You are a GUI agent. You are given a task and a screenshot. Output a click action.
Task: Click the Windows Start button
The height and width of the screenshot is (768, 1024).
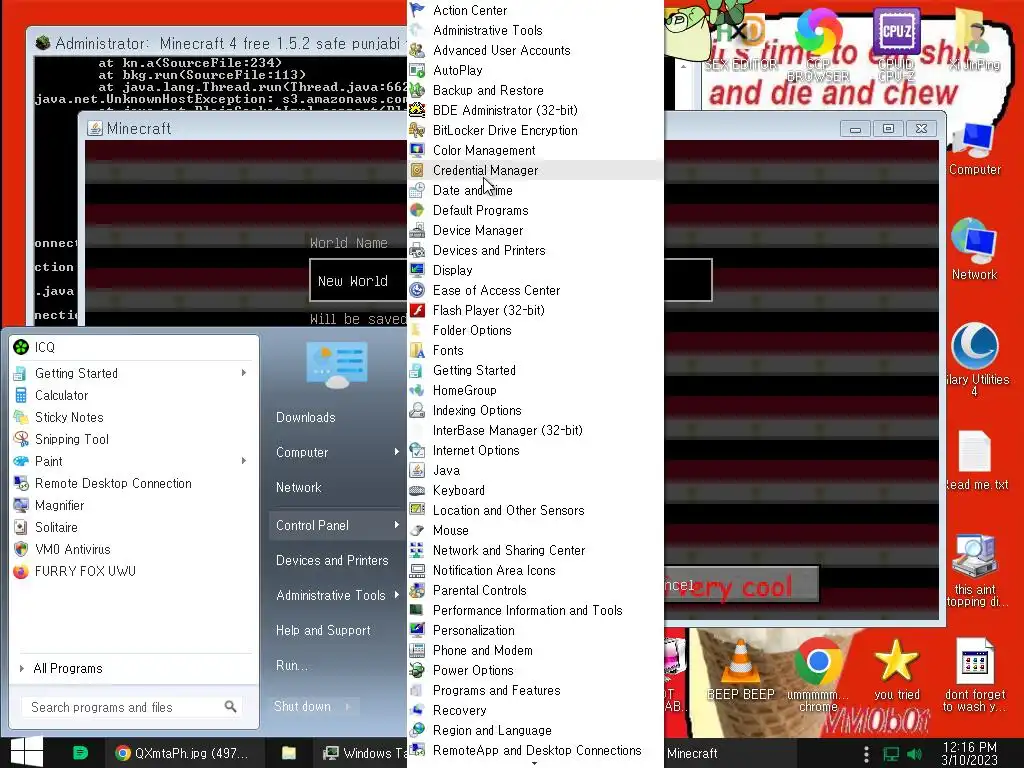coord(27,752)
